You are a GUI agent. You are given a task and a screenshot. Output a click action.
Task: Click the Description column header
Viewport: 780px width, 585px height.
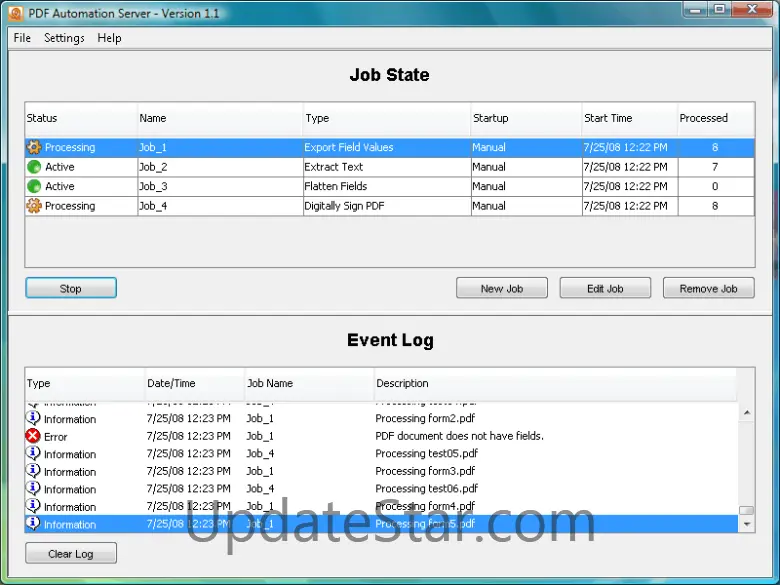point(555,384)
